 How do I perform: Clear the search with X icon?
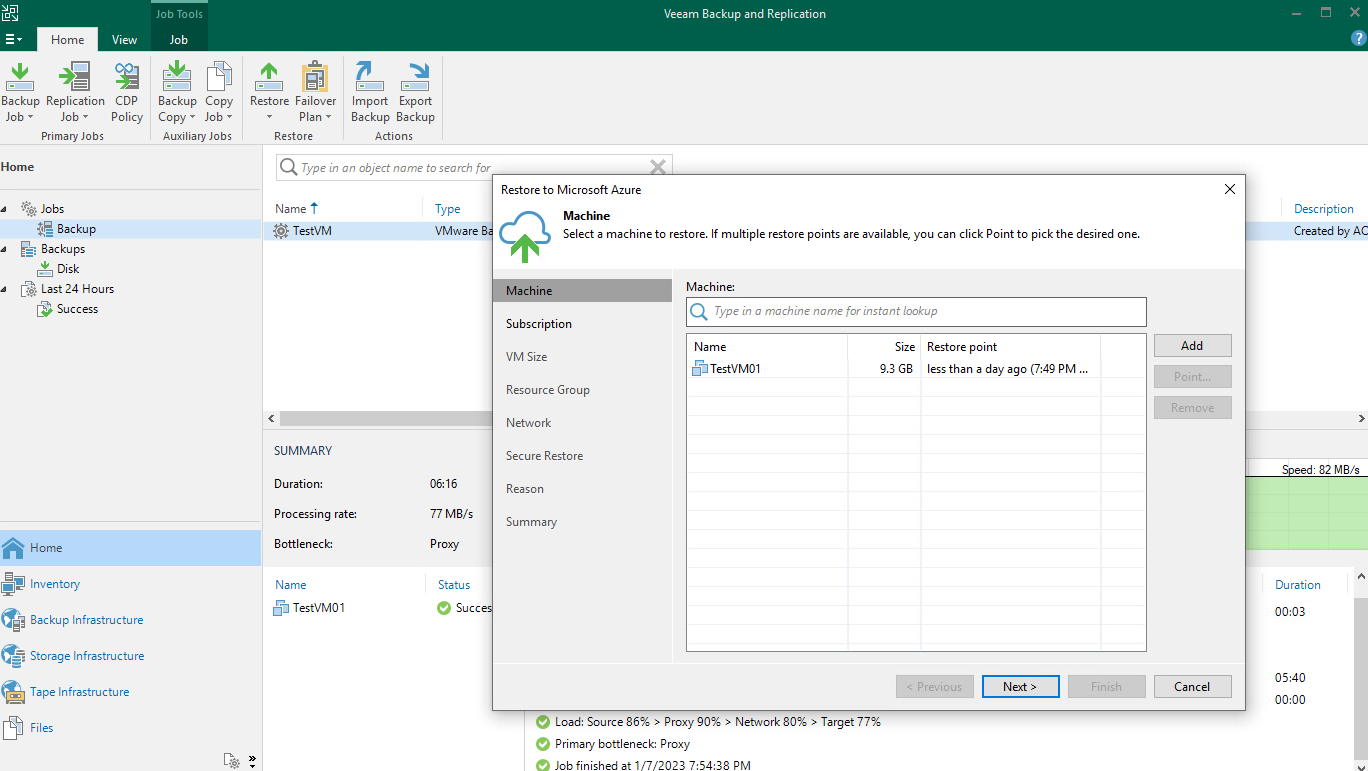tap(658, 168)
